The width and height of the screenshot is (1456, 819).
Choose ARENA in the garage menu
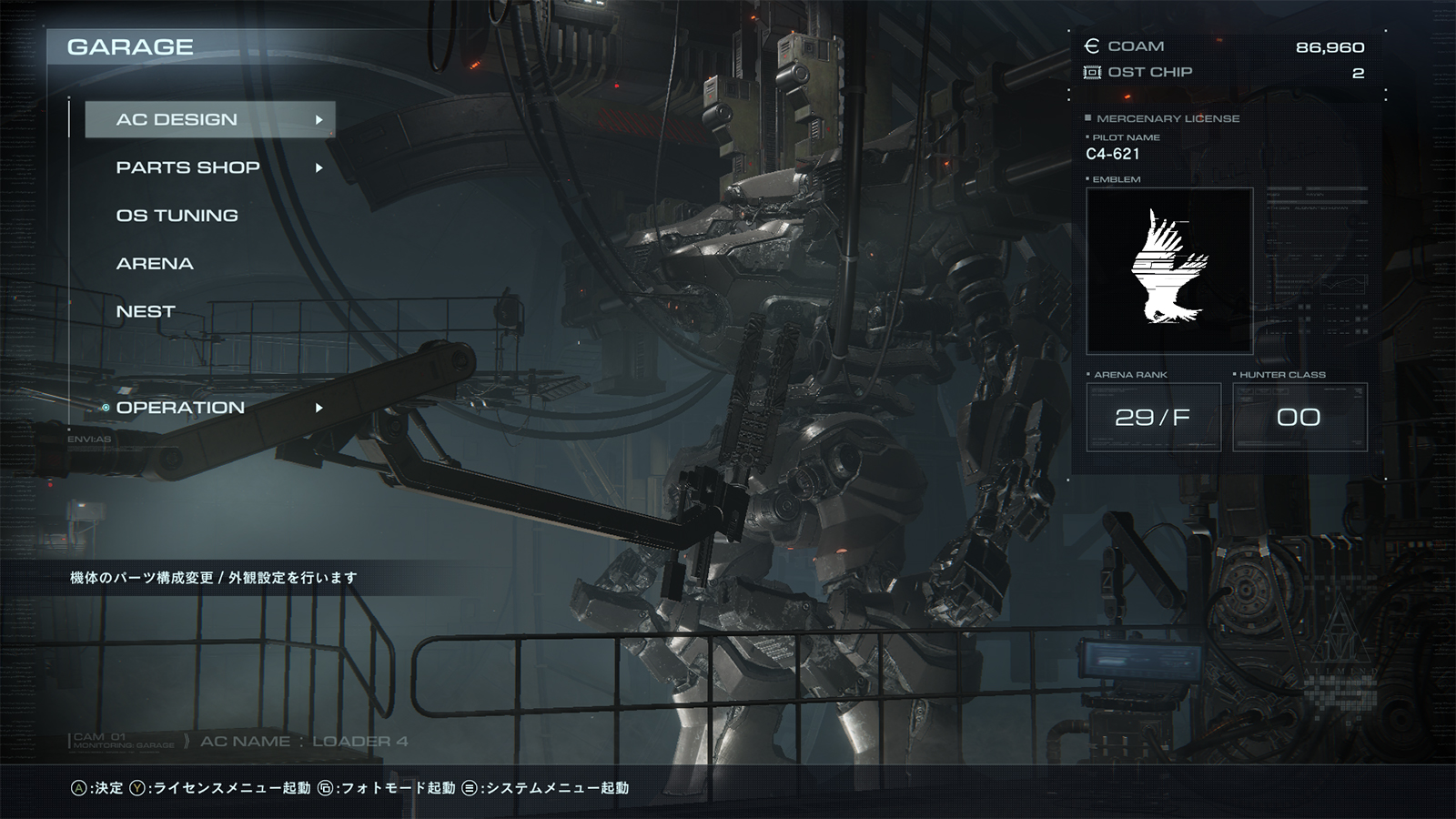pyautogui.click(x=155, y=264)
